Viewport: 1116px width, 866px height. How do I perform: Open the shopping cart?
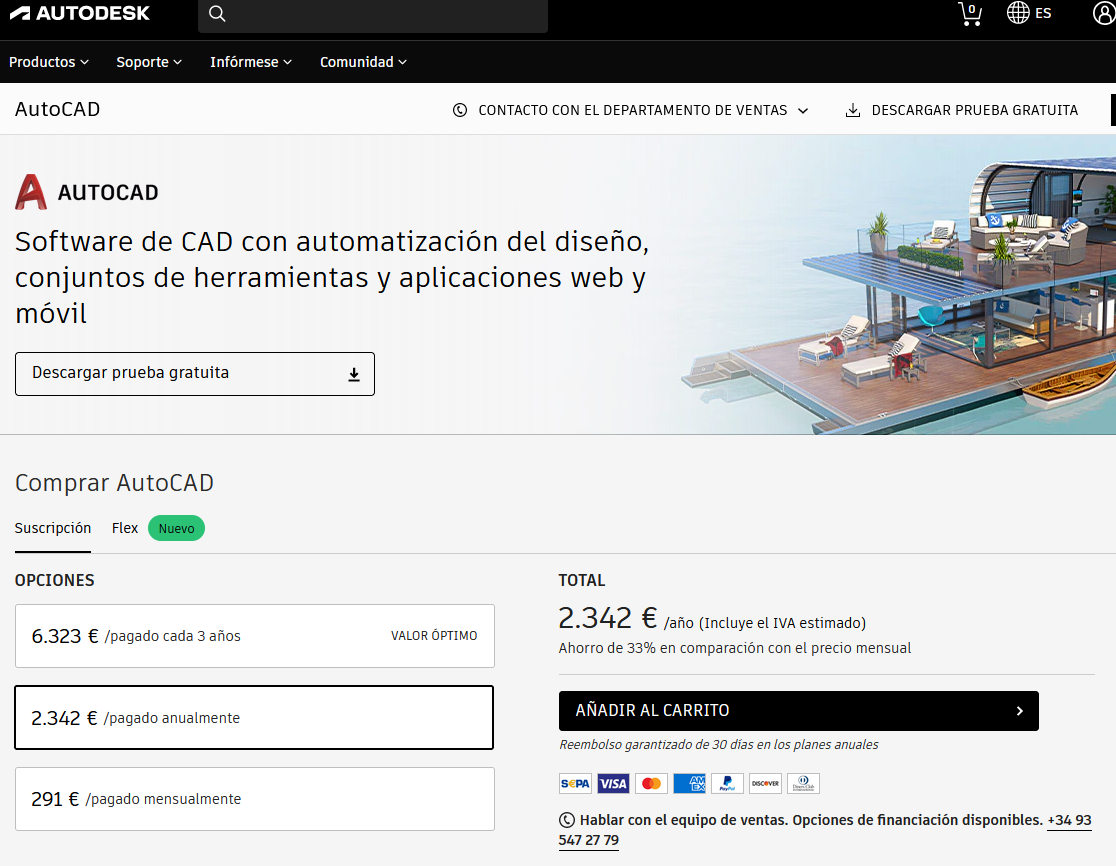[x=969, y=14]
